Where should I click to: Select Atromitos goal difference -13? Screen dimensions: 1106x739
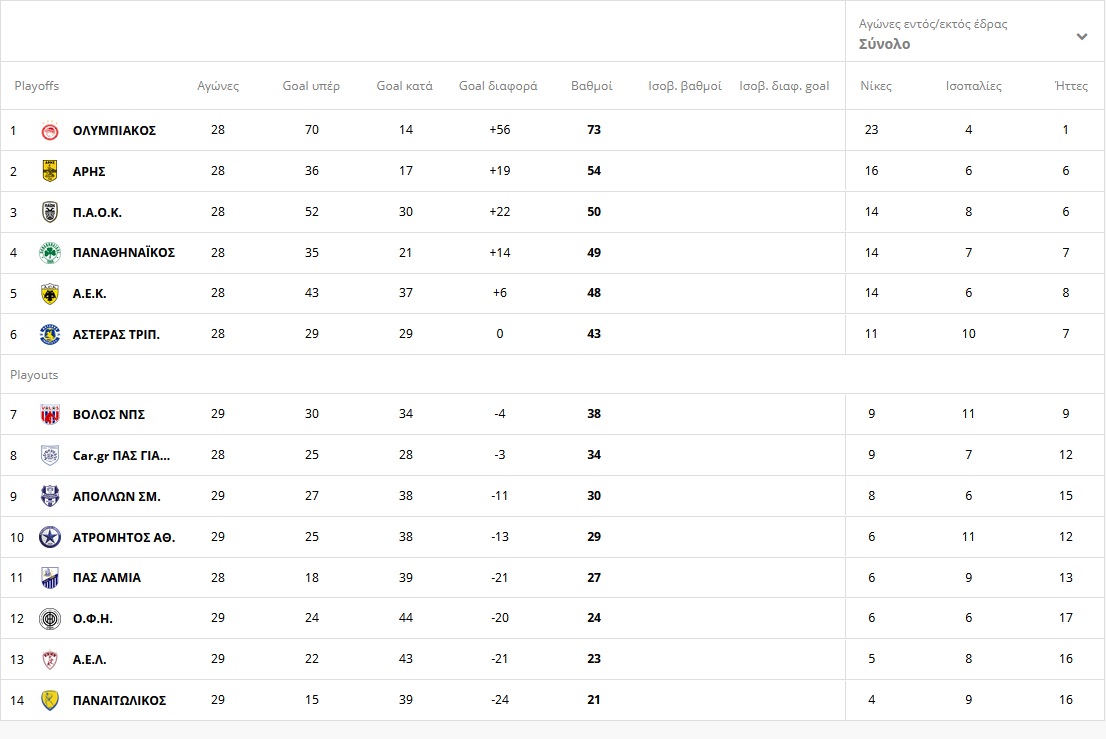tap(499, 537)
